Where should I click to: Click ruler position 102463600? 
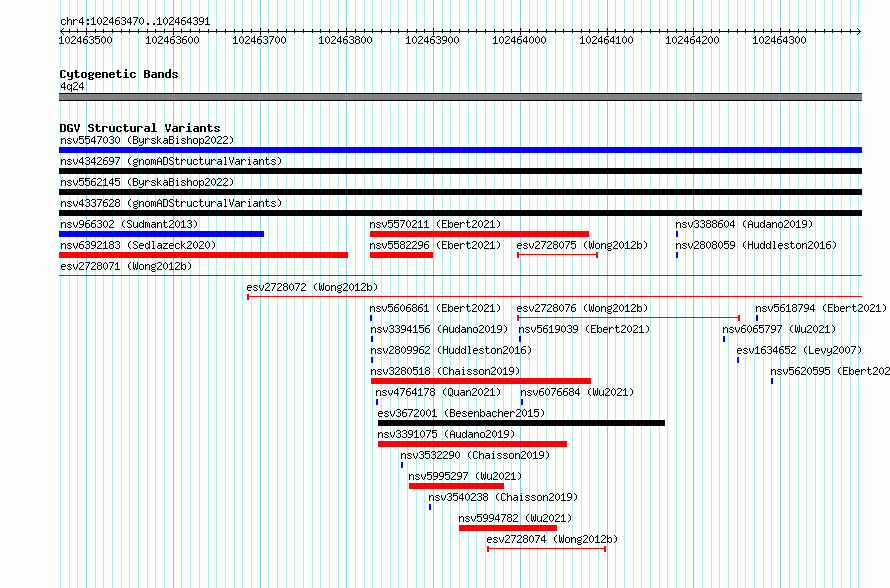point(173,40)
